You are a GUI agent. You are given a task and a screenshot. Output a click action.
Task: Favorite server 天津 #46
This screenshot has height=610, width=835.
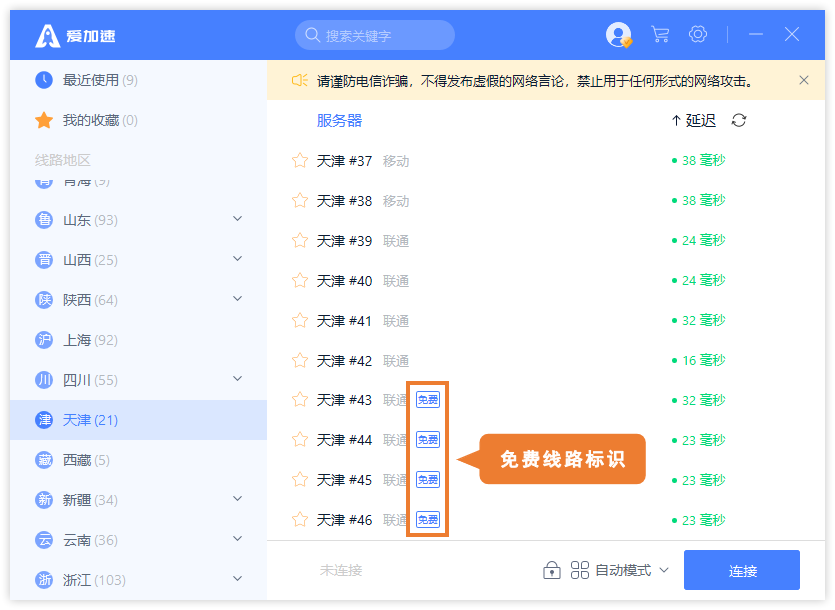pos(300,519)
